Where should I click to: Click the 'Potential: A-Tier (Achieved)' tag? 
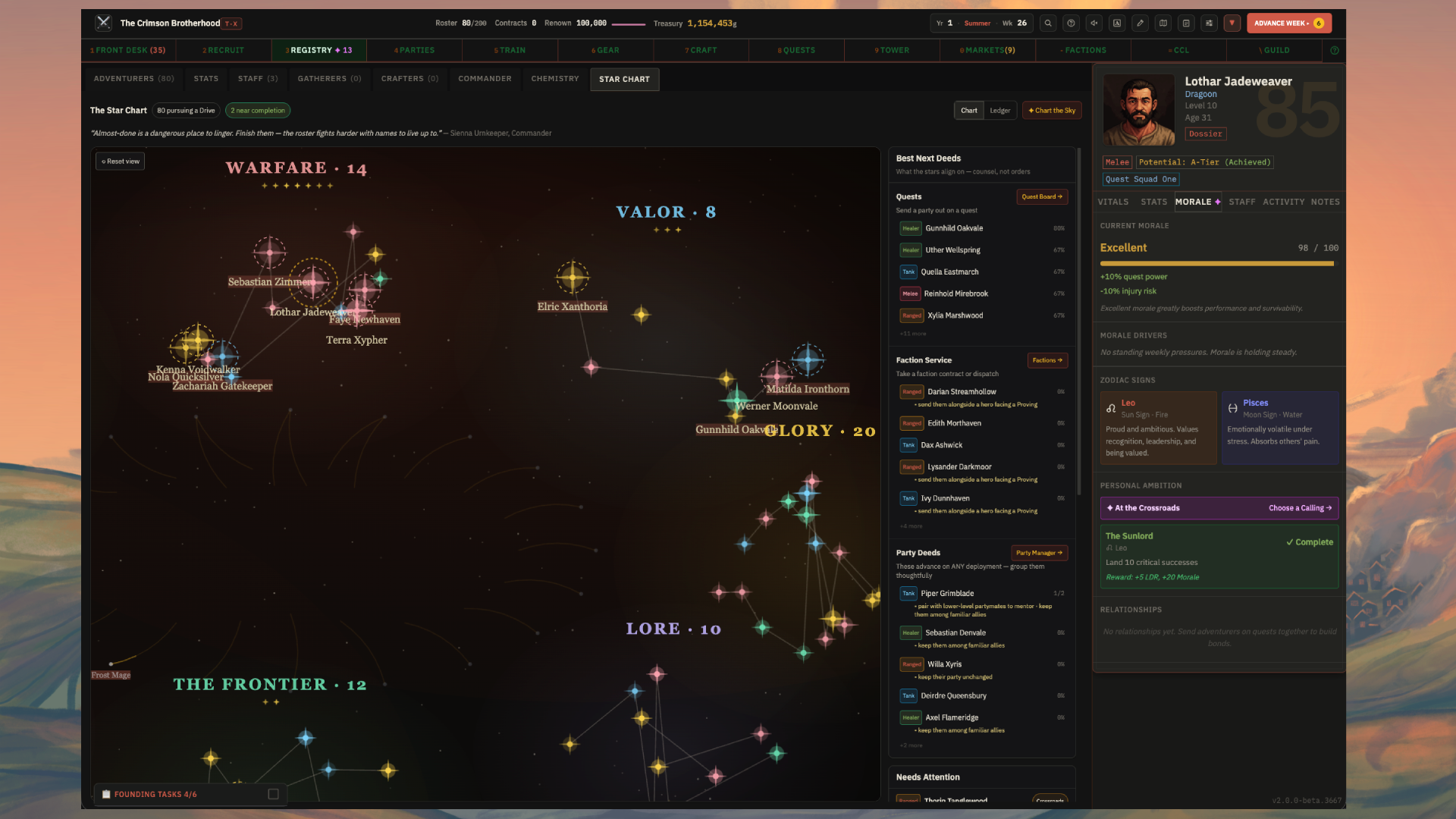pyautogui.click(x=1204, y=162)
